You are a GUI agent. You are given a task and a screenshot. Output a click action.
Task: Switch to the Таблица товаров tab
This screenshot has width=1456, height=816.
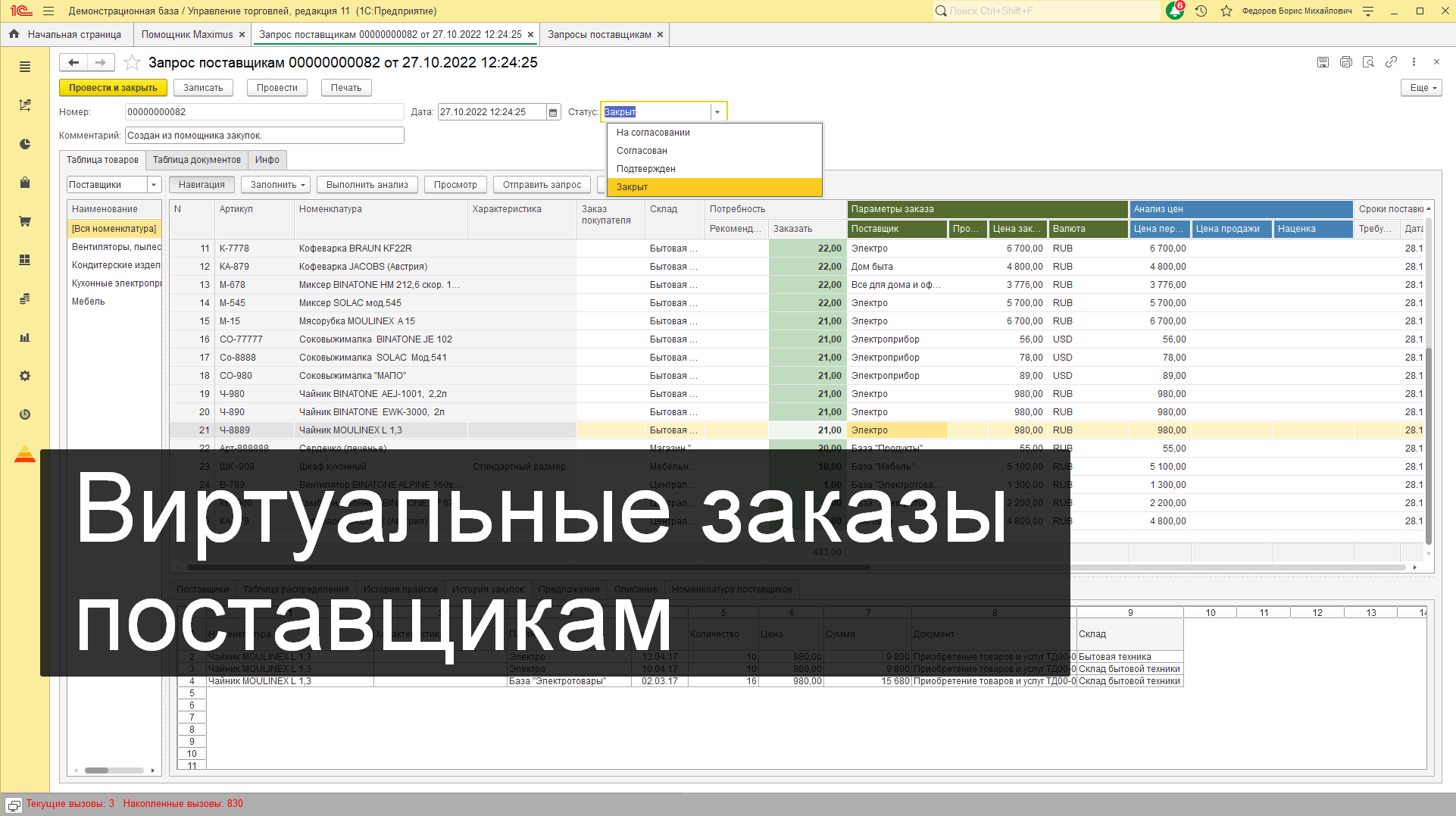[102, 160]
